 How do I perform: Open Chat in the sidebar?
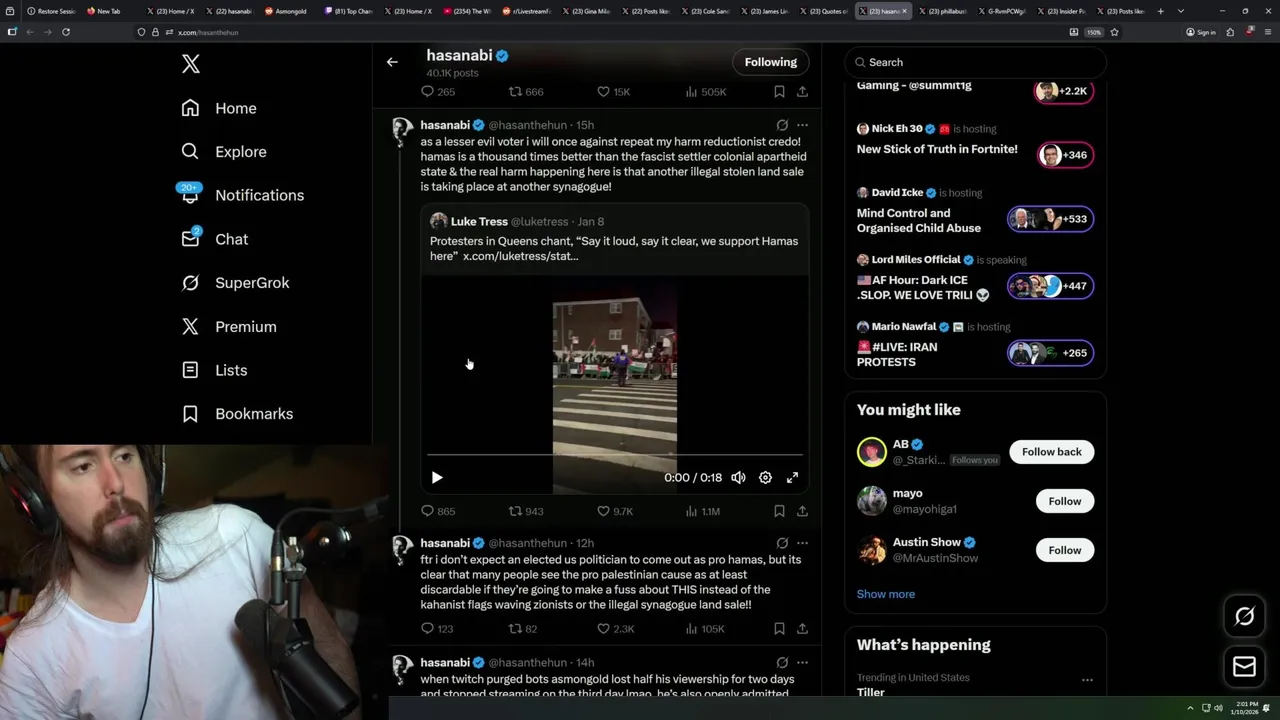pos(214,239)
